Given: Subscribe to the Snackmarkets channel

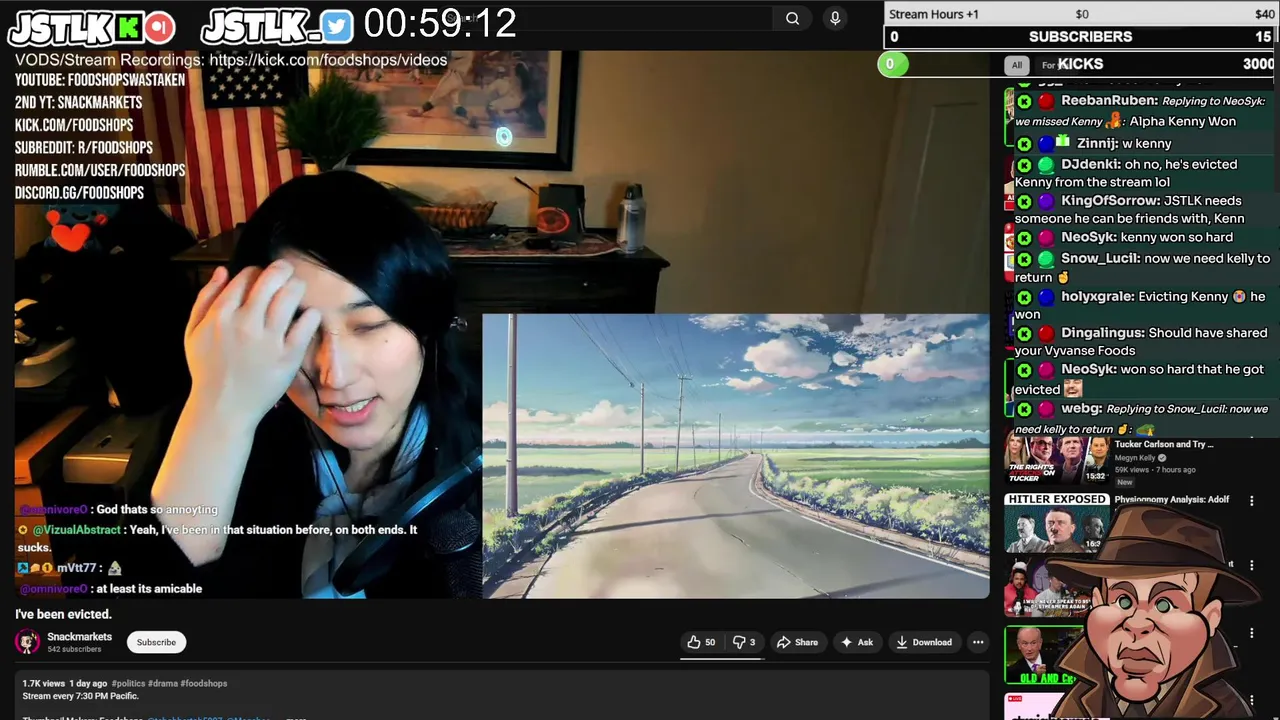Looking at the screenshot, I should [156, 642].
